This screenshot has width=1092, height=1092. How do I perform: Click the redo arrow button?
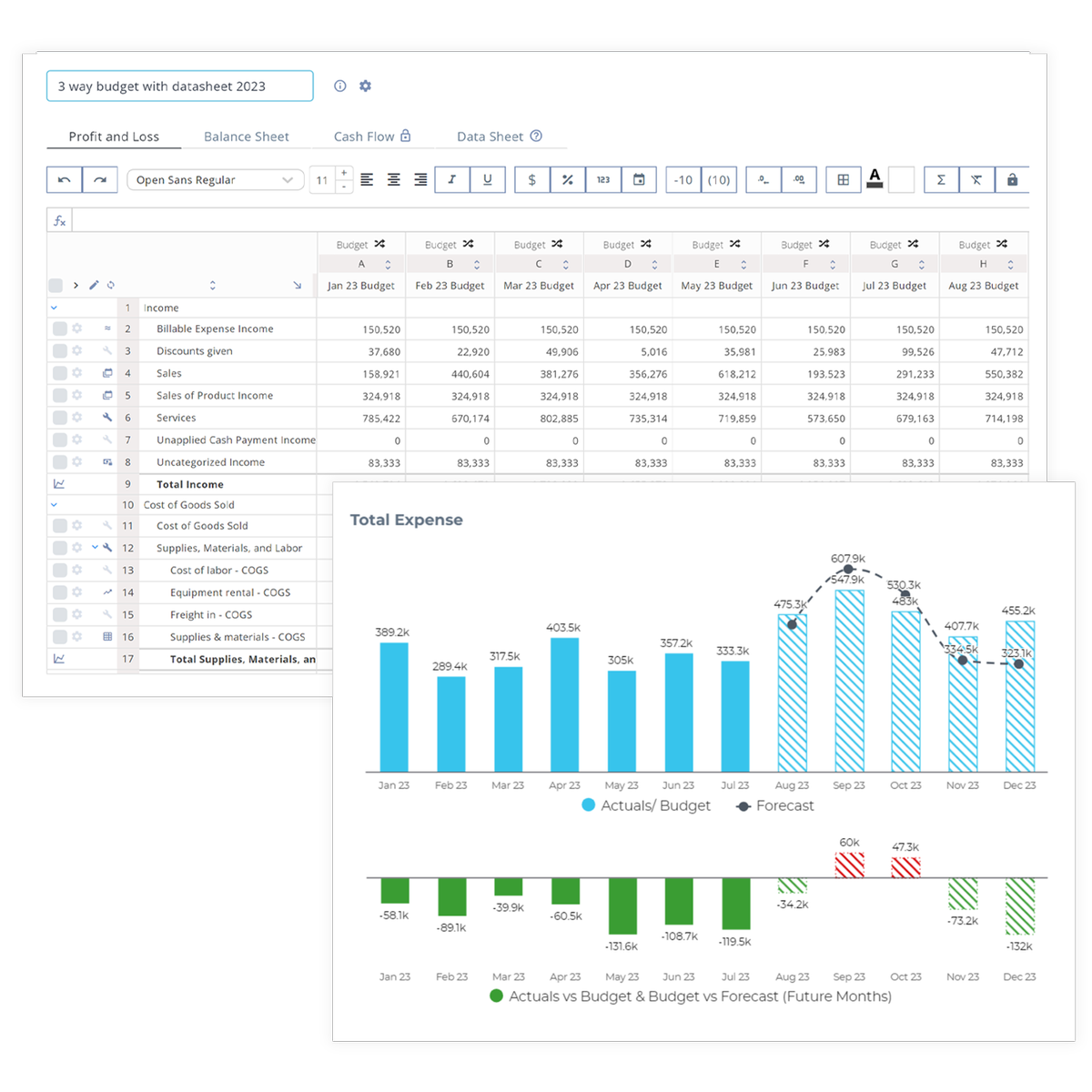pyautogui.click(x=100, y=179)
